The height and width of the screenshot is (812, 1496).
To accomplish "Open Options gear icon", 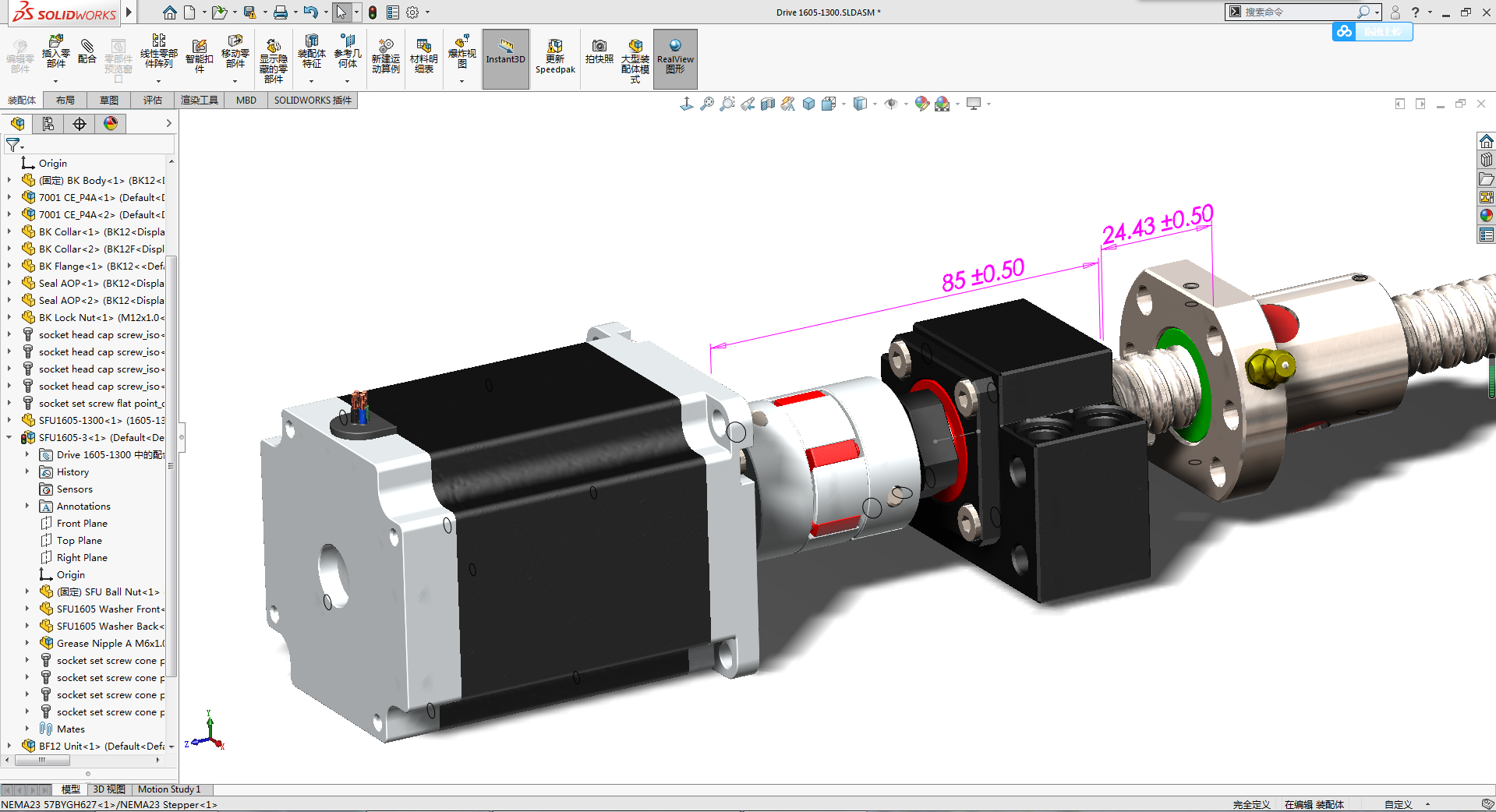I will [412, 12].
